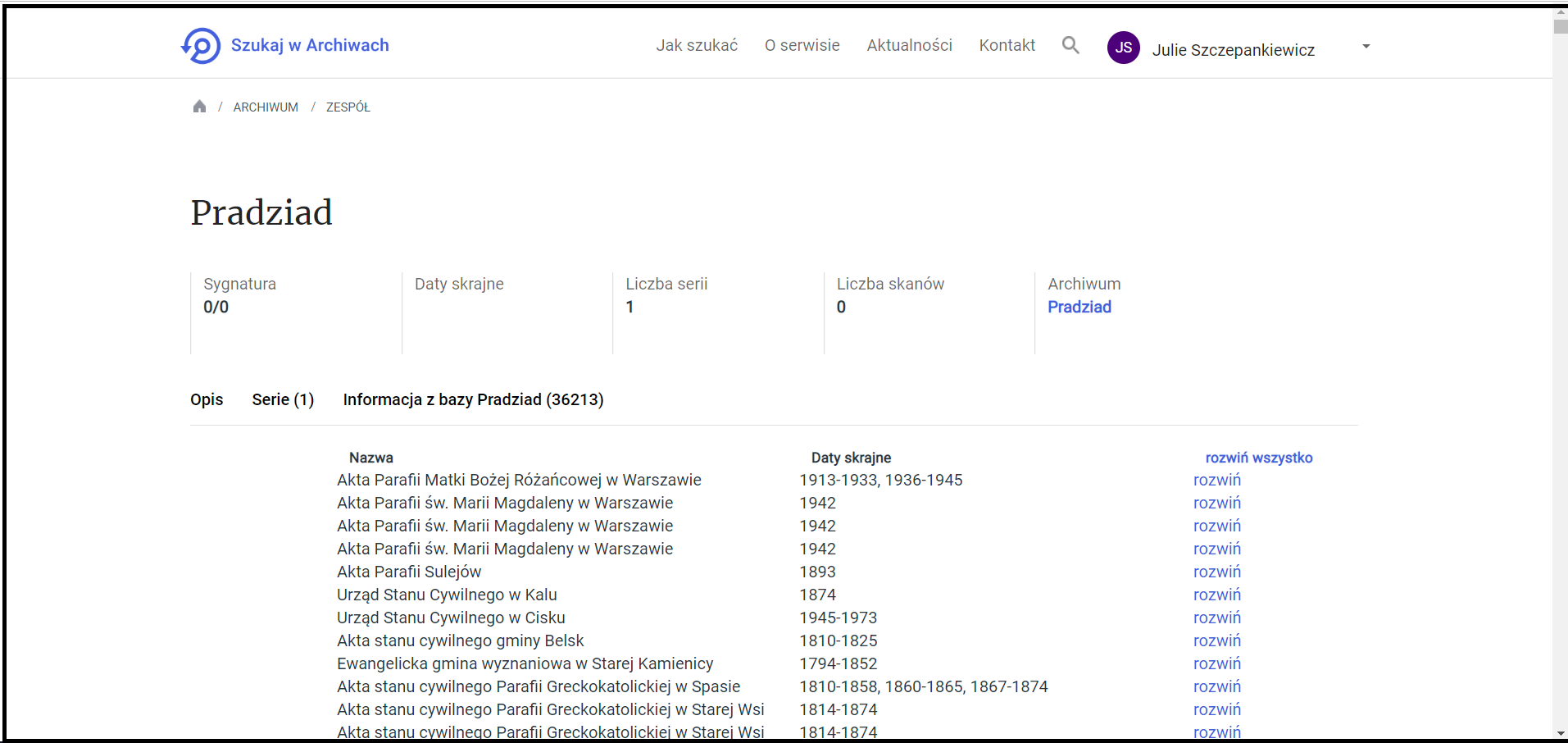The width and height of the screenshot is (1568, 743).
Task: Click the Szukaj w Archiwach logo icon
Action: (x=201, y=46)
